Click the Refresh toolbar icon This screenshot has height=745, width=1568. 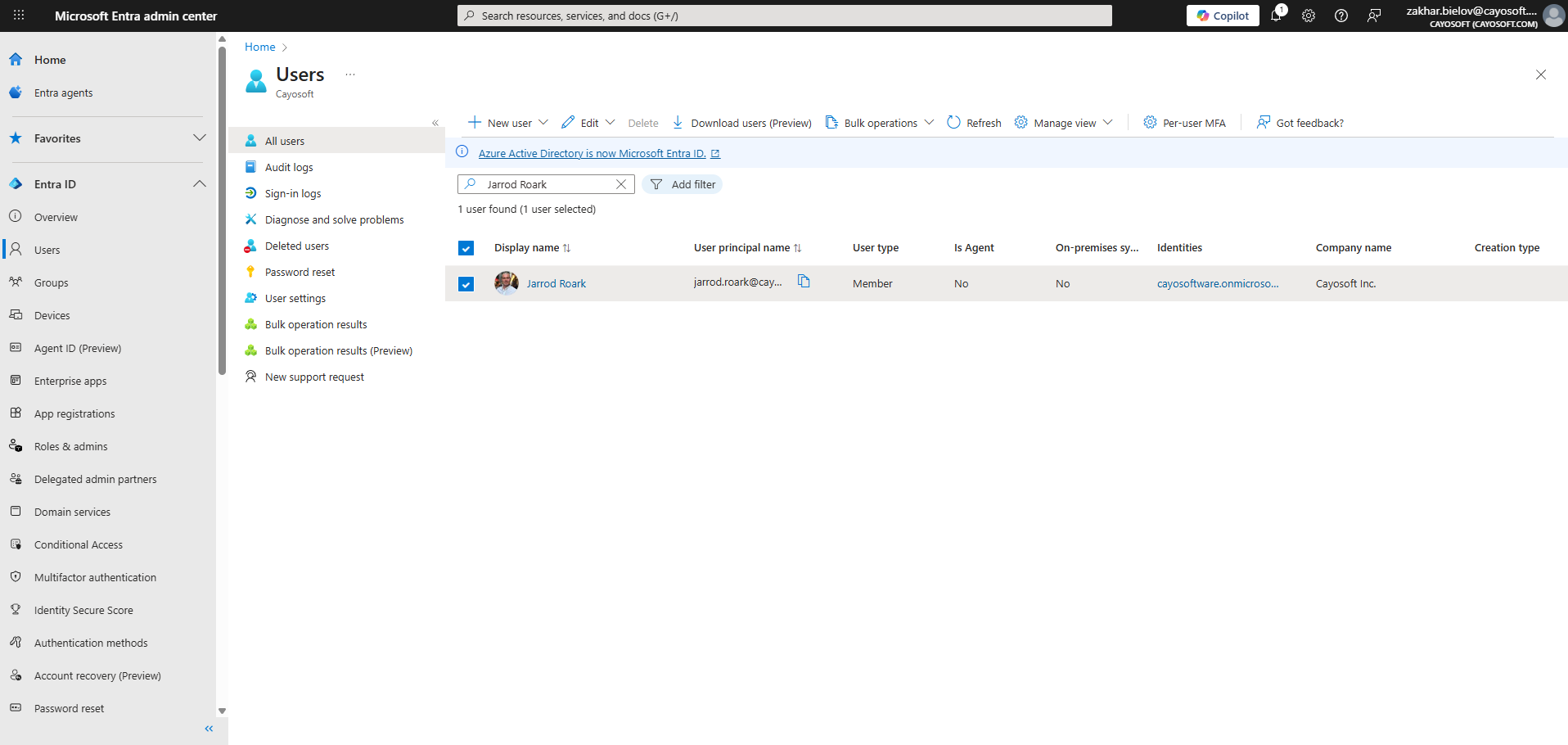(x=974, y=123)
